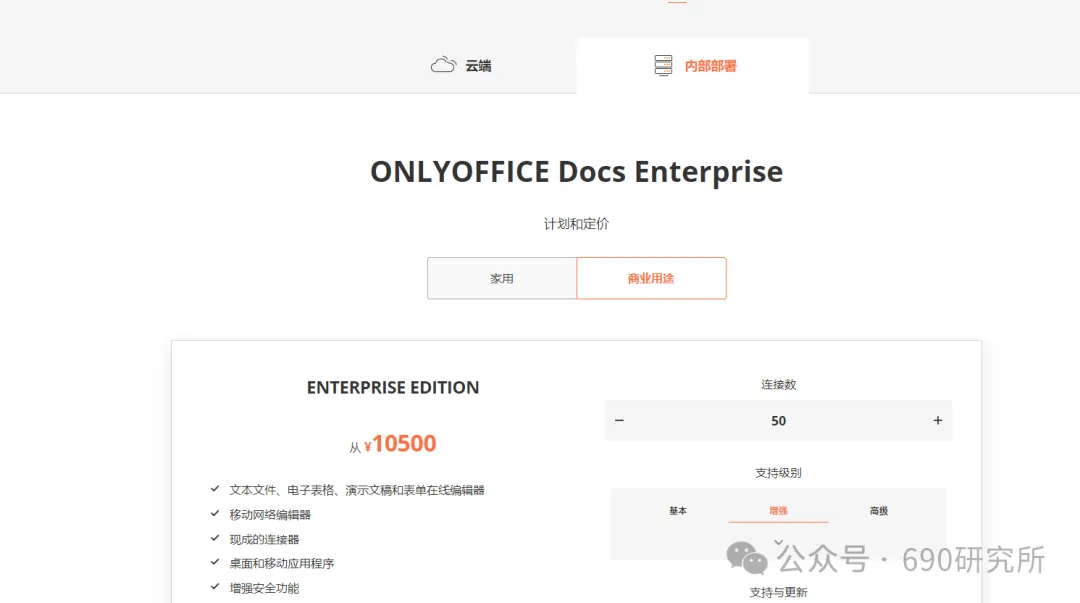Viewport: 1080px width, 603px height.
Task: Click the 移动网络编辑器 feature text
Action: coord(270,515)
